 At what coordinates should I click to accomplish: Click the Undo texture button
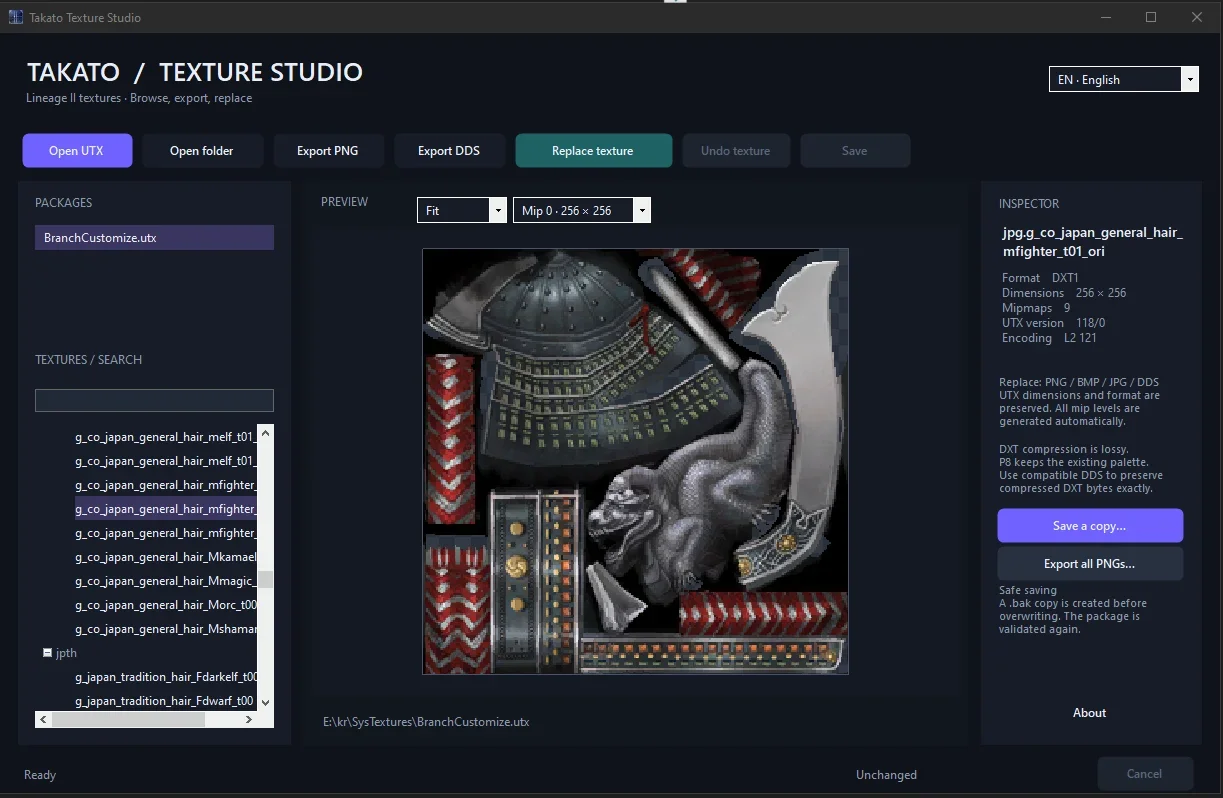(736, 151)
